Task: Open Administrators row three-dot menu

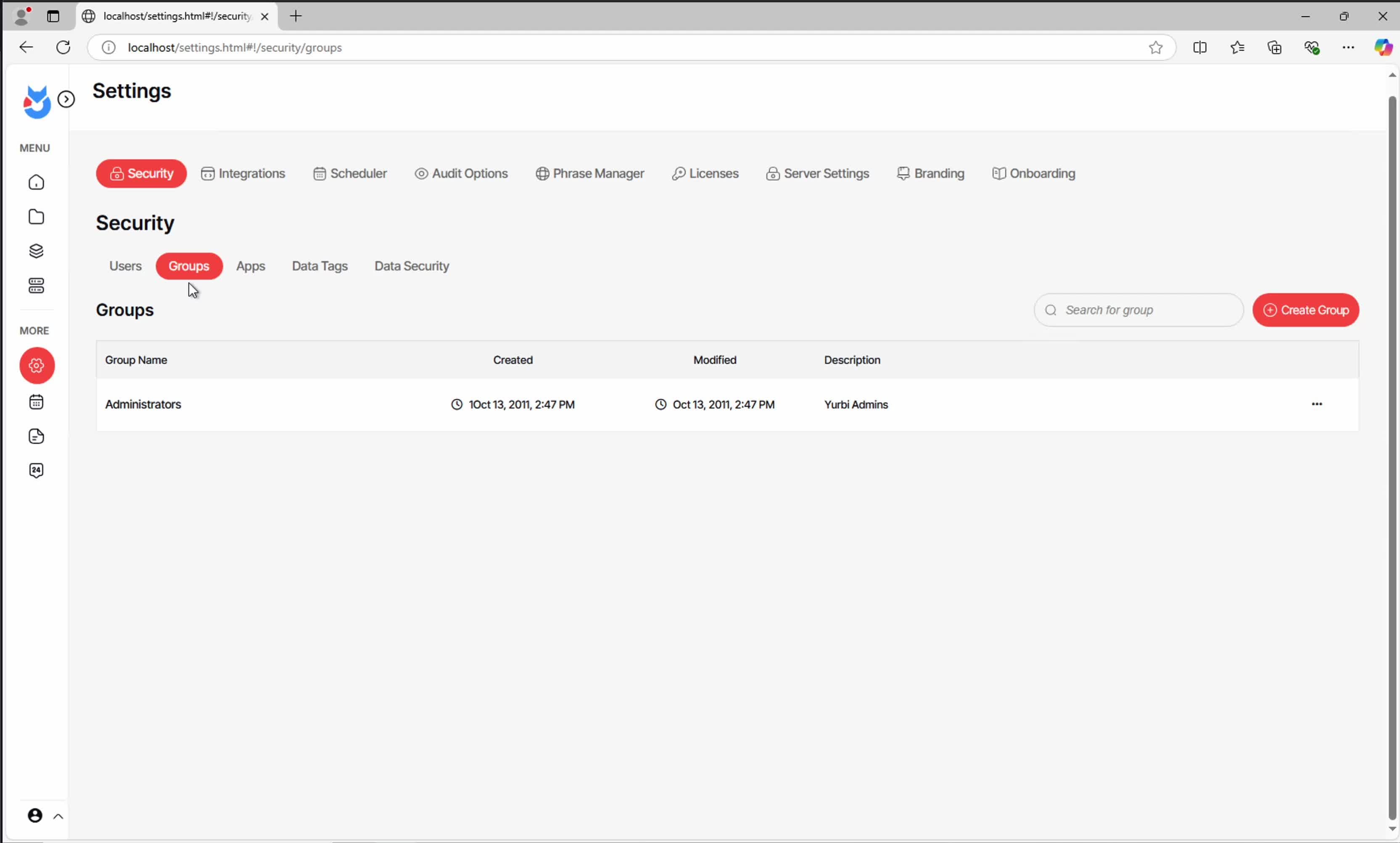Action: click(x=1316, y=404)
